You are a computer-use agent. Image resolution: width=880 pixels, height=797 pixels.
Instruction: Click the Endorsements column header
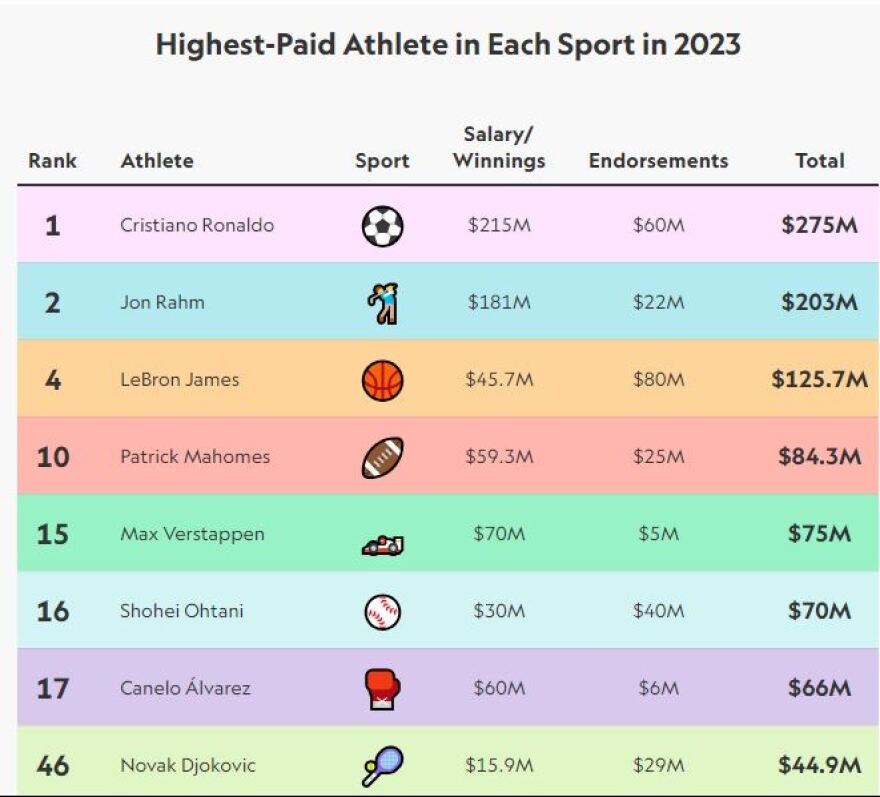click(x=658, y=161)
